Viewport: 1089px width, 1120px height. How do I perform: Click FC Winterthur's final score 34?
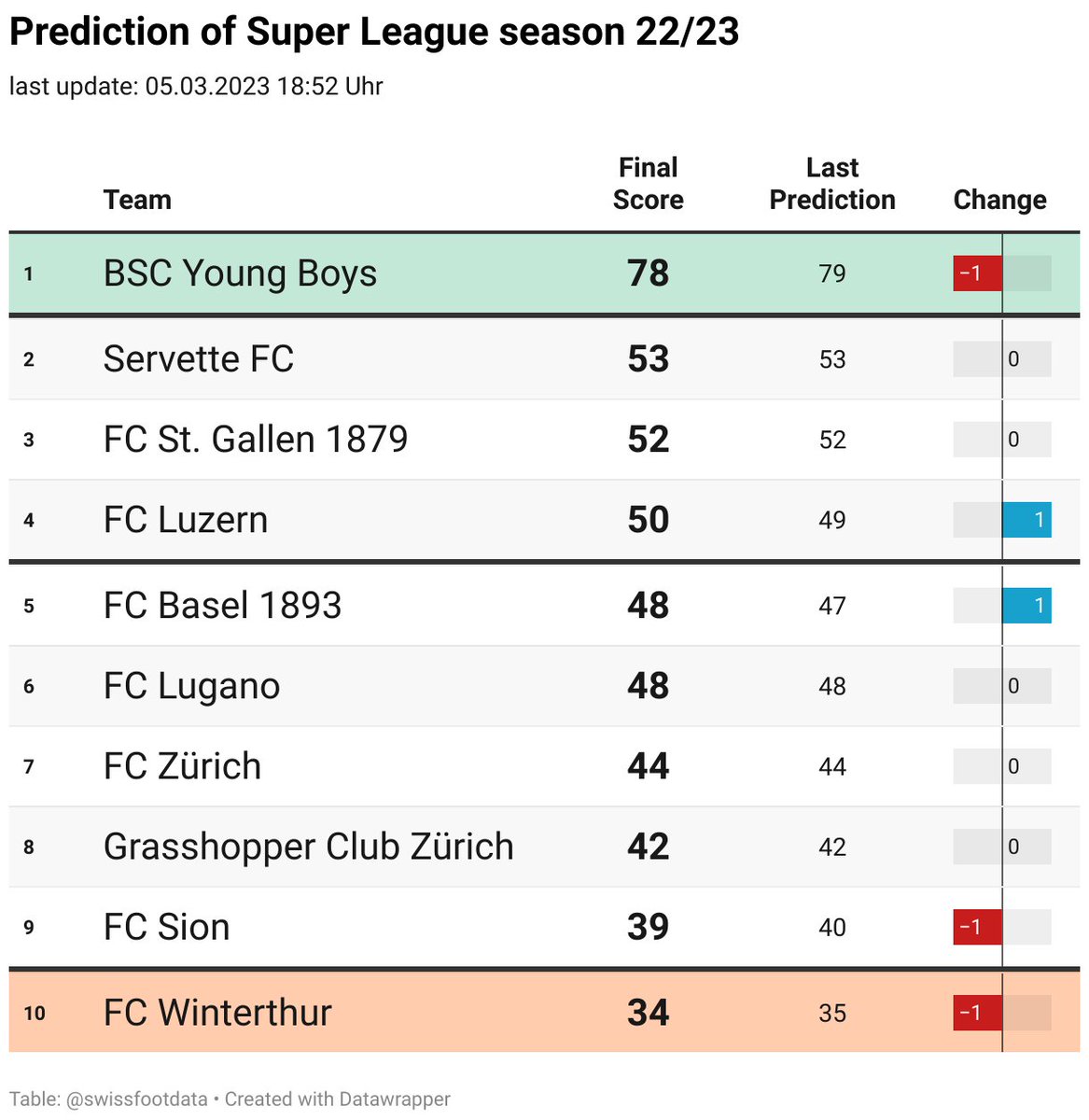[649, 1013]
